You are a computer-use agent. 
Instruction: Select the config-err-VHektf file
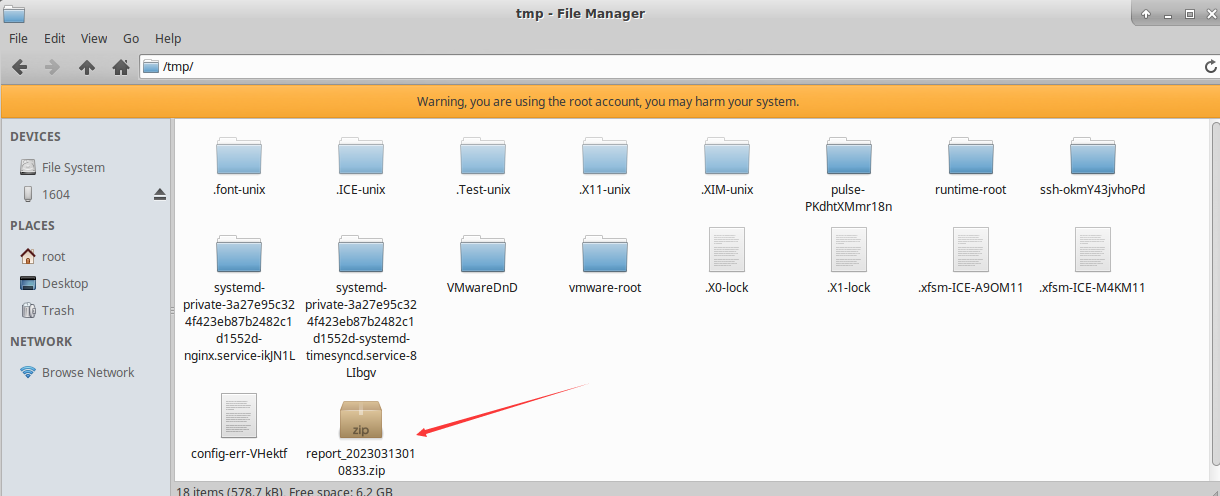(239, 427)
